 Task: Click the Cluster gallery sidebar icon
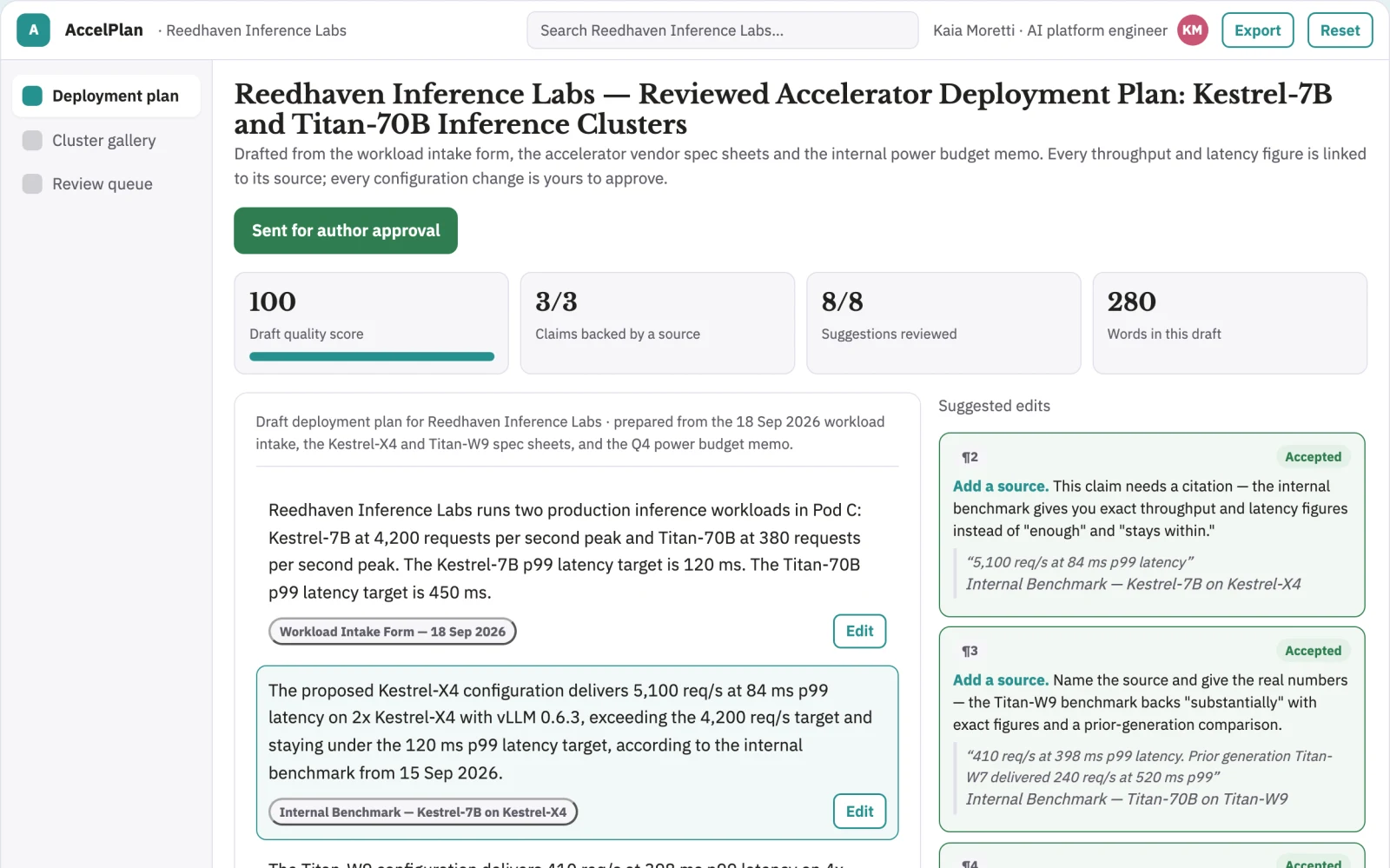coord(32,140)
